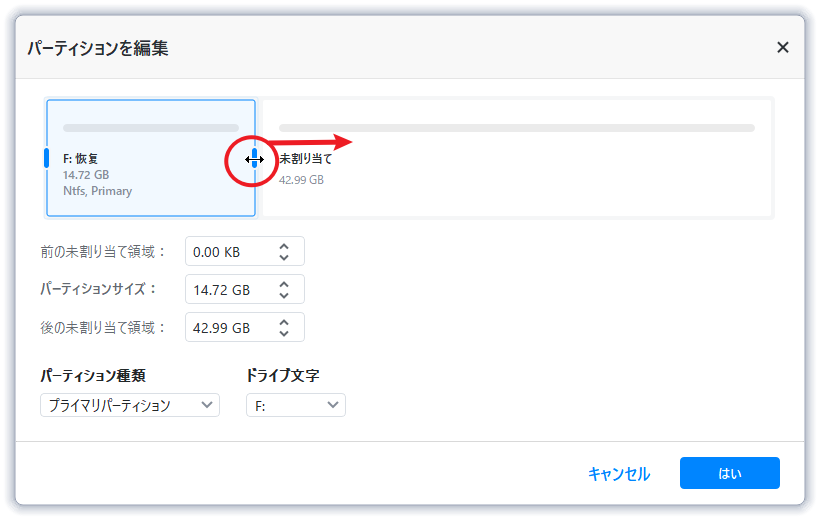Click the 後の未割り当て領域 value field
The width and height of the screenshot is (820, 520).
[226, 327]
